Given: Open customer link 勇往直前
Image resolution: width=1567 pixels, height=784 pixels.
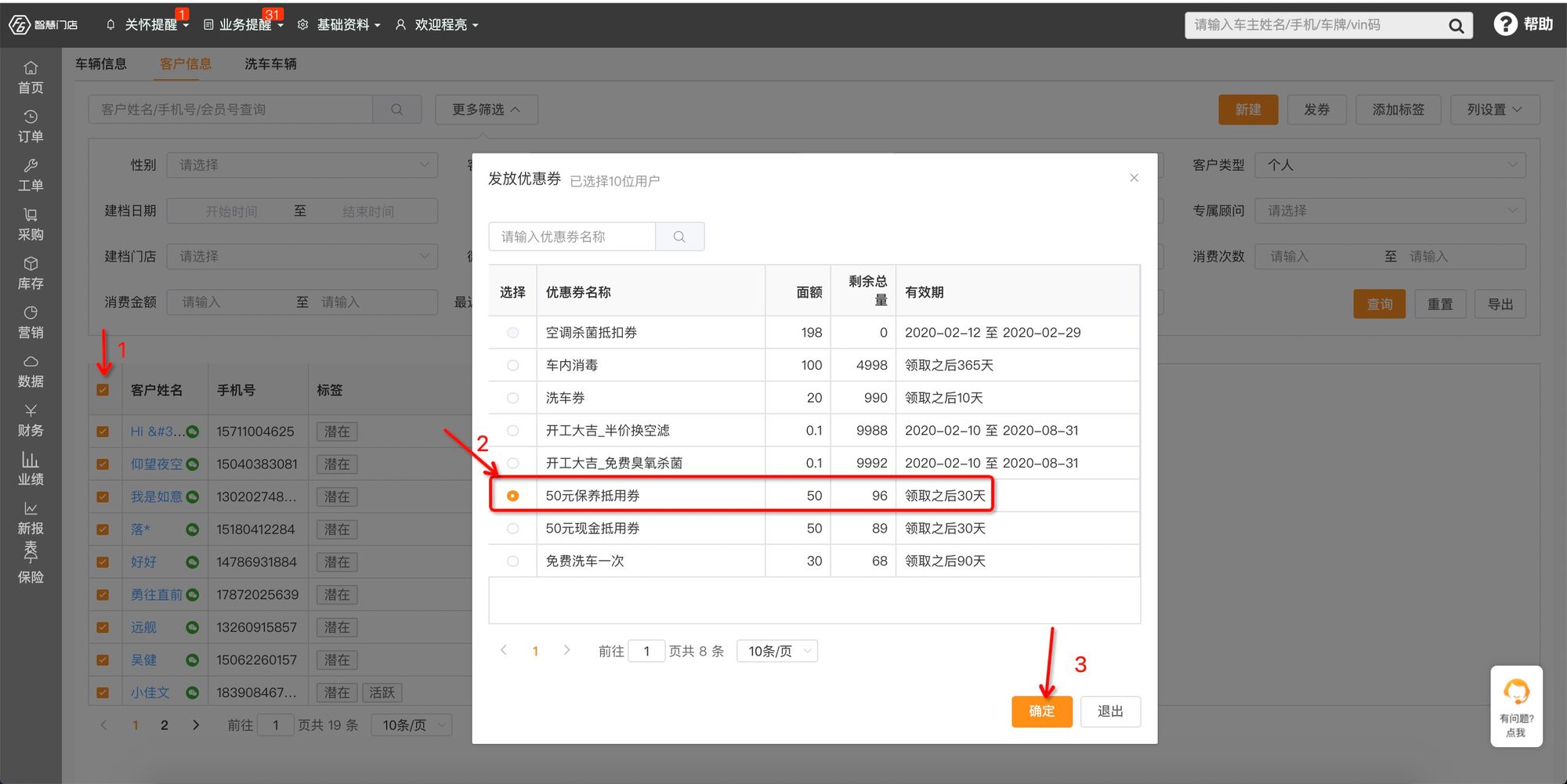Looking at the screenshot, I should tap(157, 594).
